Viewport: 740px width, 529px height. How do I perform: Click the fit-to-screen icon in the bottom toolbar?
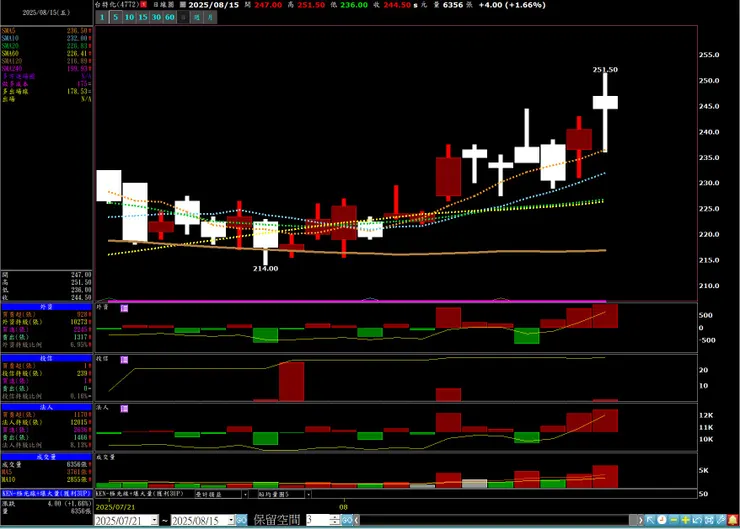click(x=709, y=520)
